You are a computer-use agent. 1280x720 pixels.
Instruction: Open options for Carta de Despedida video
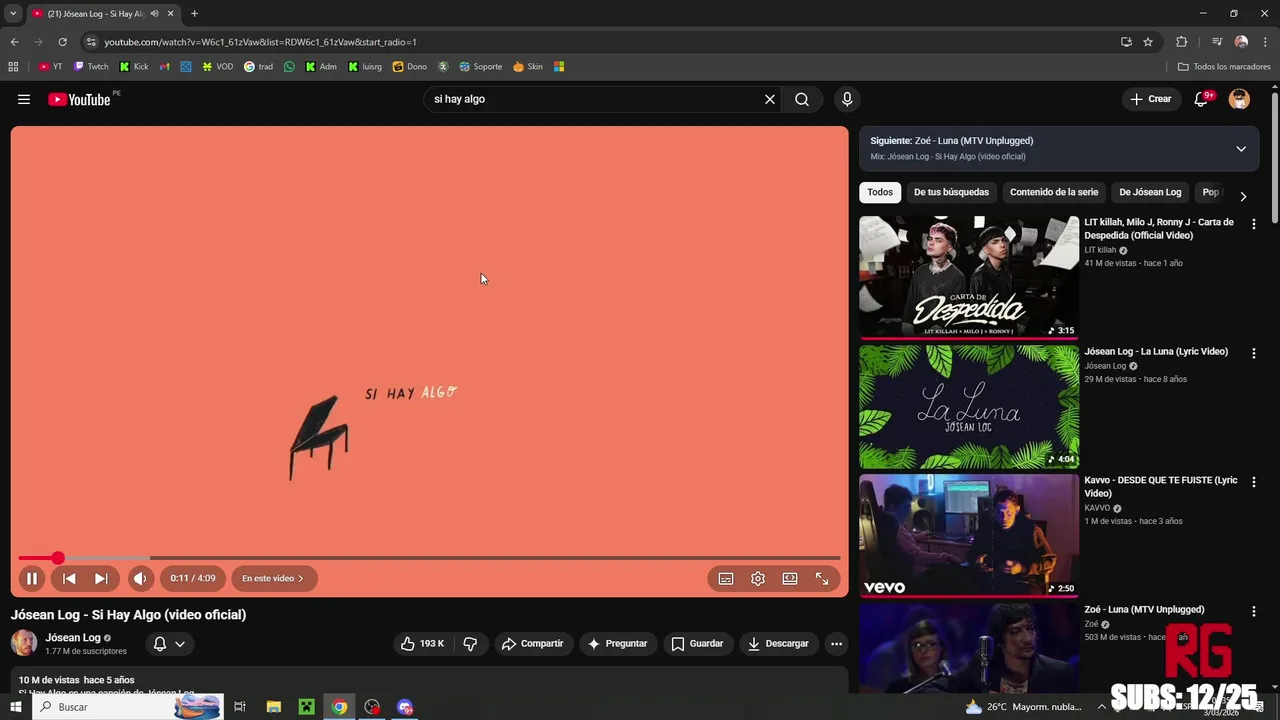(1253, 224)
